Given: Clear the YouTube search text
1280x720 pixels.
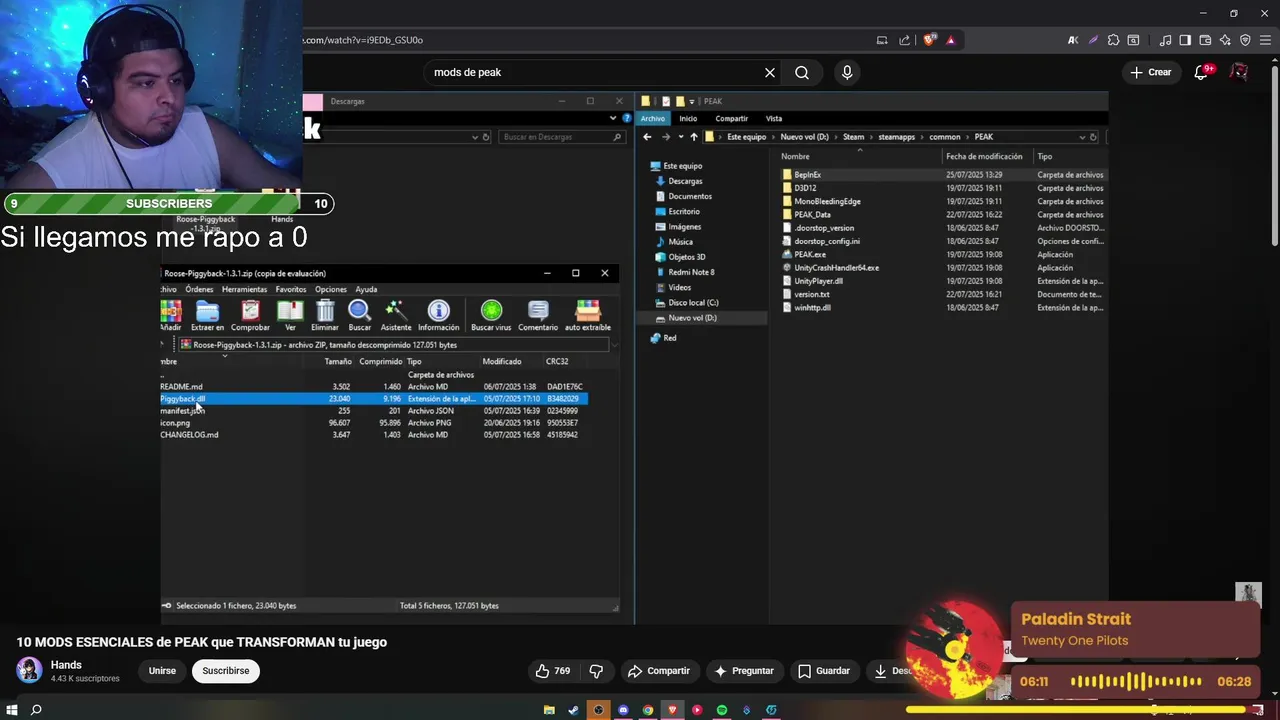Looking at the screenshot, I should [x=770, y=72].
